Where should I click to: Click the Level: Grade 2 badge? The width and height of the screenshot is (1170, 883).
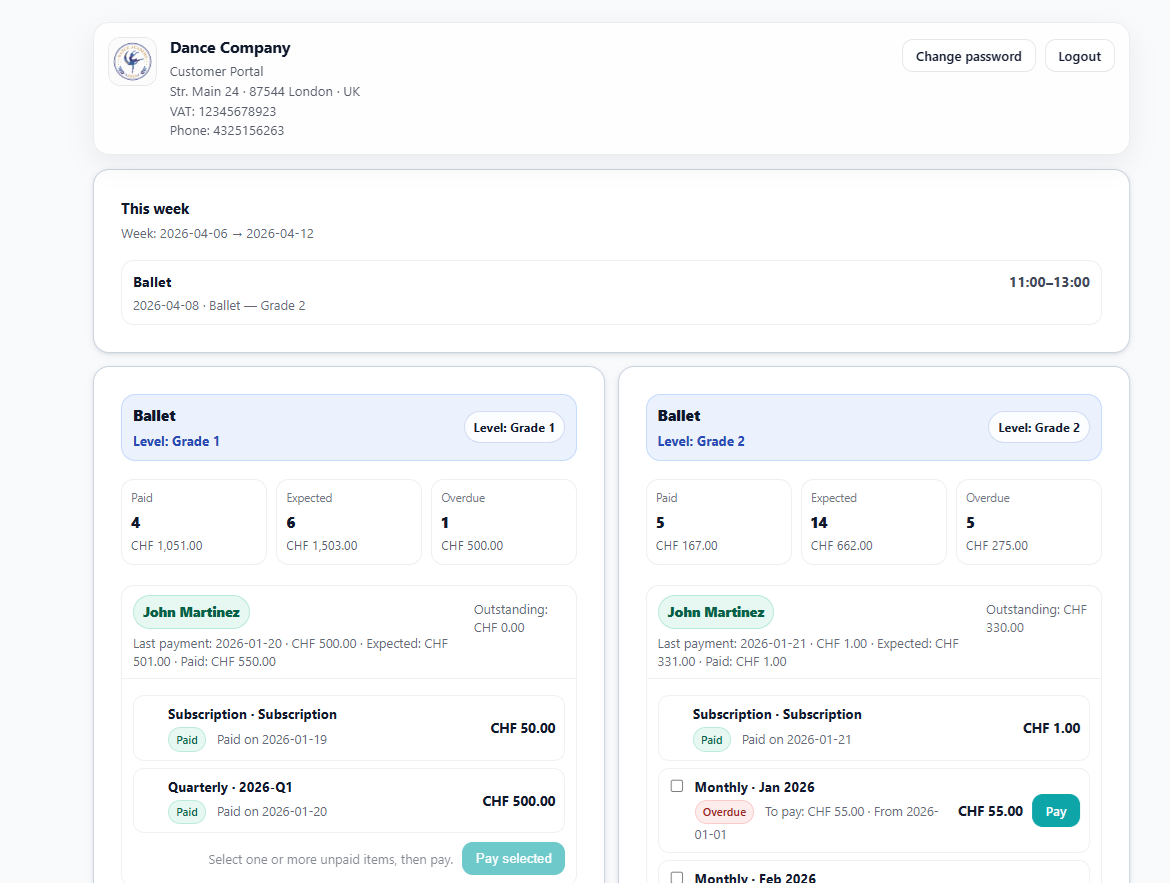coord(1038,428)
